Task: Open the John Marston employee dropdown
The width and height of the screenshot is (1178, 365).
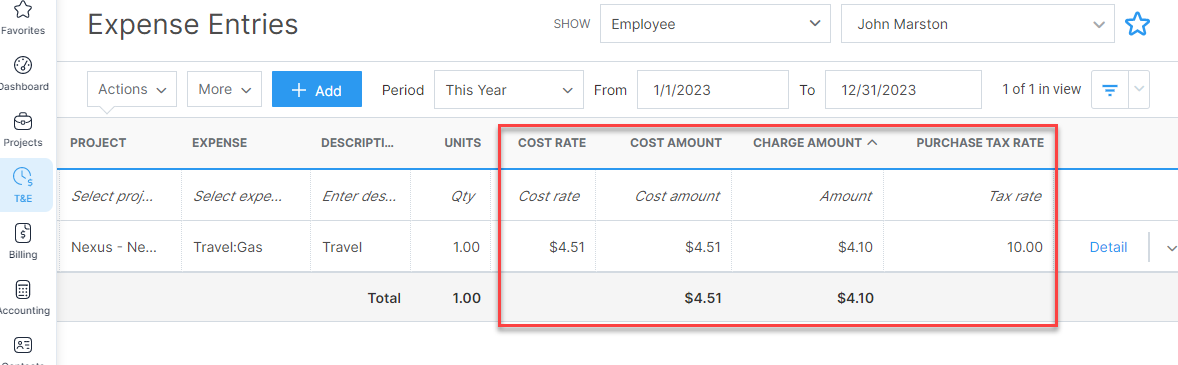Action: point(977,24)
